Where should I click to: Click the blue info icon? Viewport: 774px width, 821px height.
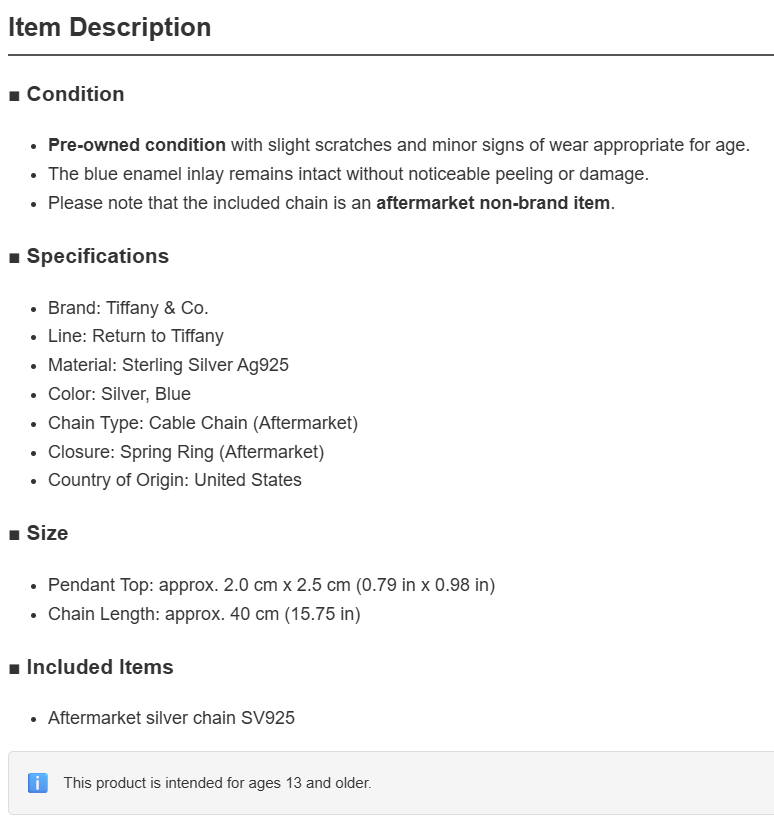click(x=38, y=783)
